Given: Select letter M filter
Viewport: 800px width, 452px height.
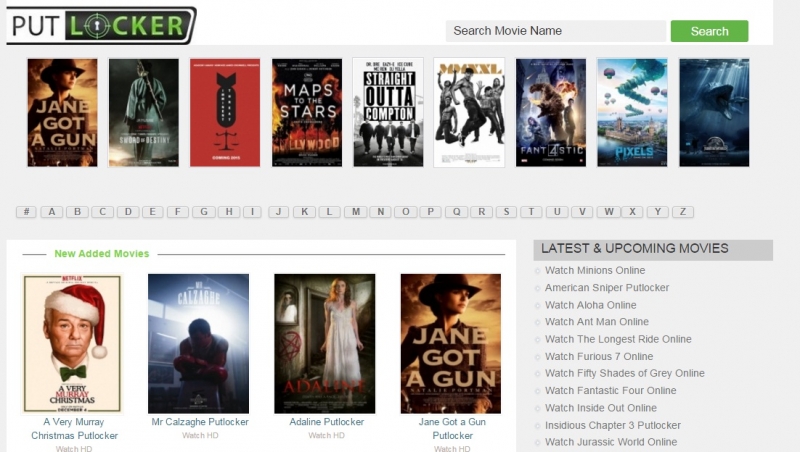Looking at the screenshot, I should pos(356,212).
